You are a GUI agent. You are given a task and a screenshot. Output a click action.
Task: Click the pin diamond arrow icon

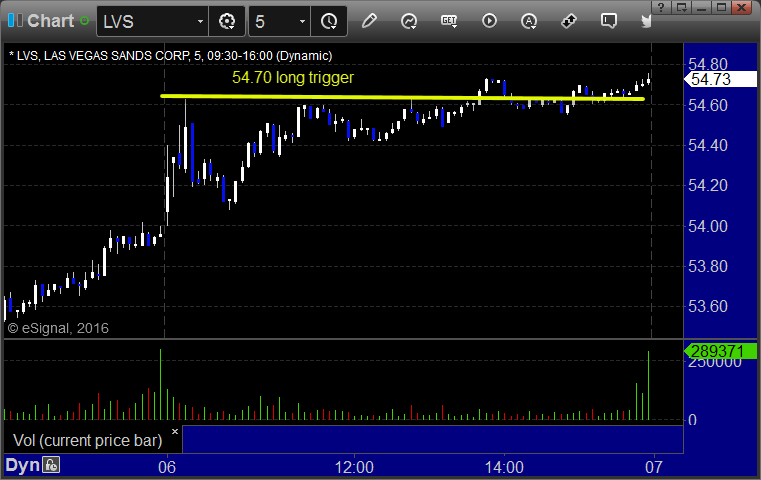pyautogui.click(x=569, y=21)
